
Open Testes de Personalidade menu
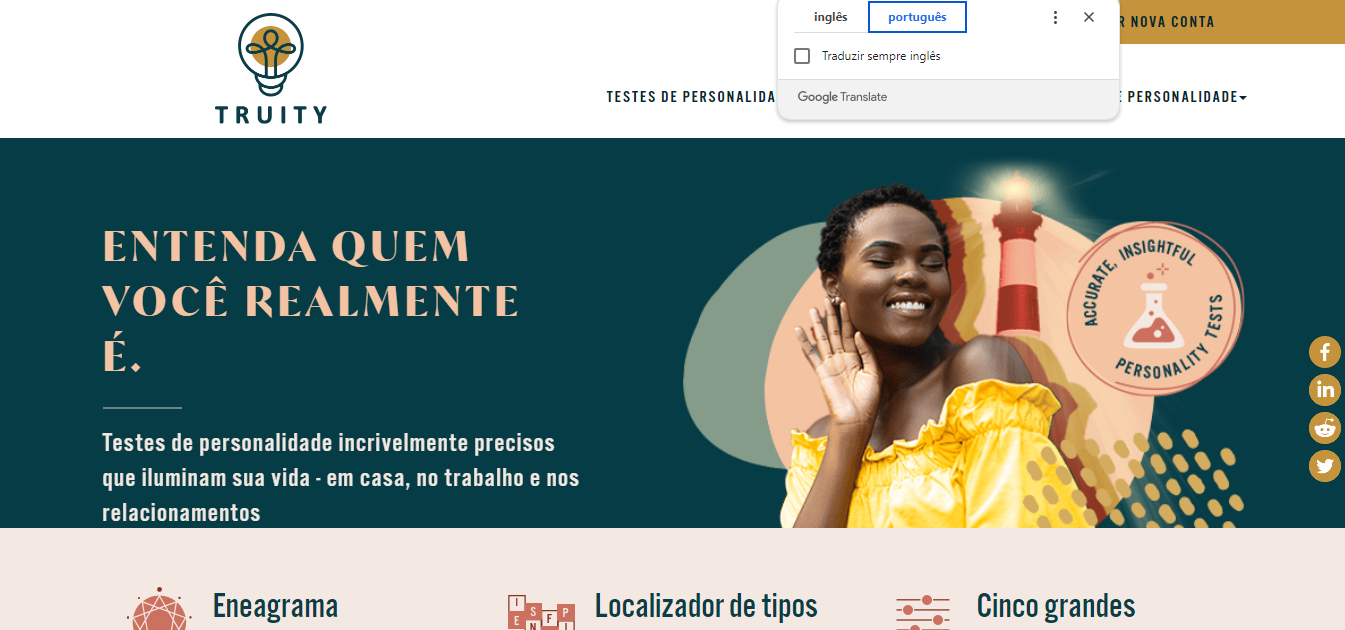coord(691,97)
